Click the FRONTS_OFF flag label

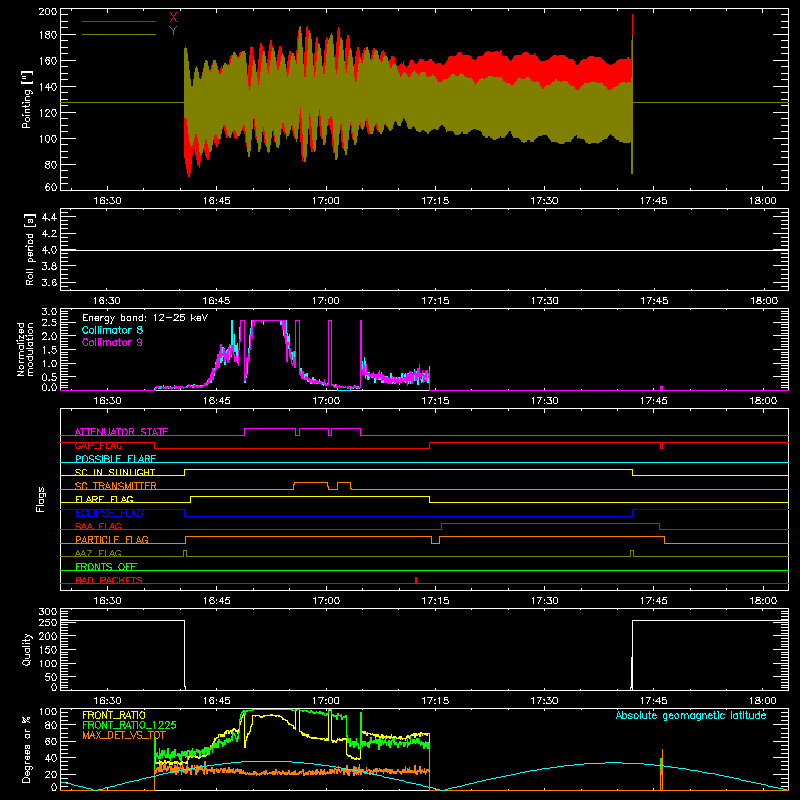106,566
